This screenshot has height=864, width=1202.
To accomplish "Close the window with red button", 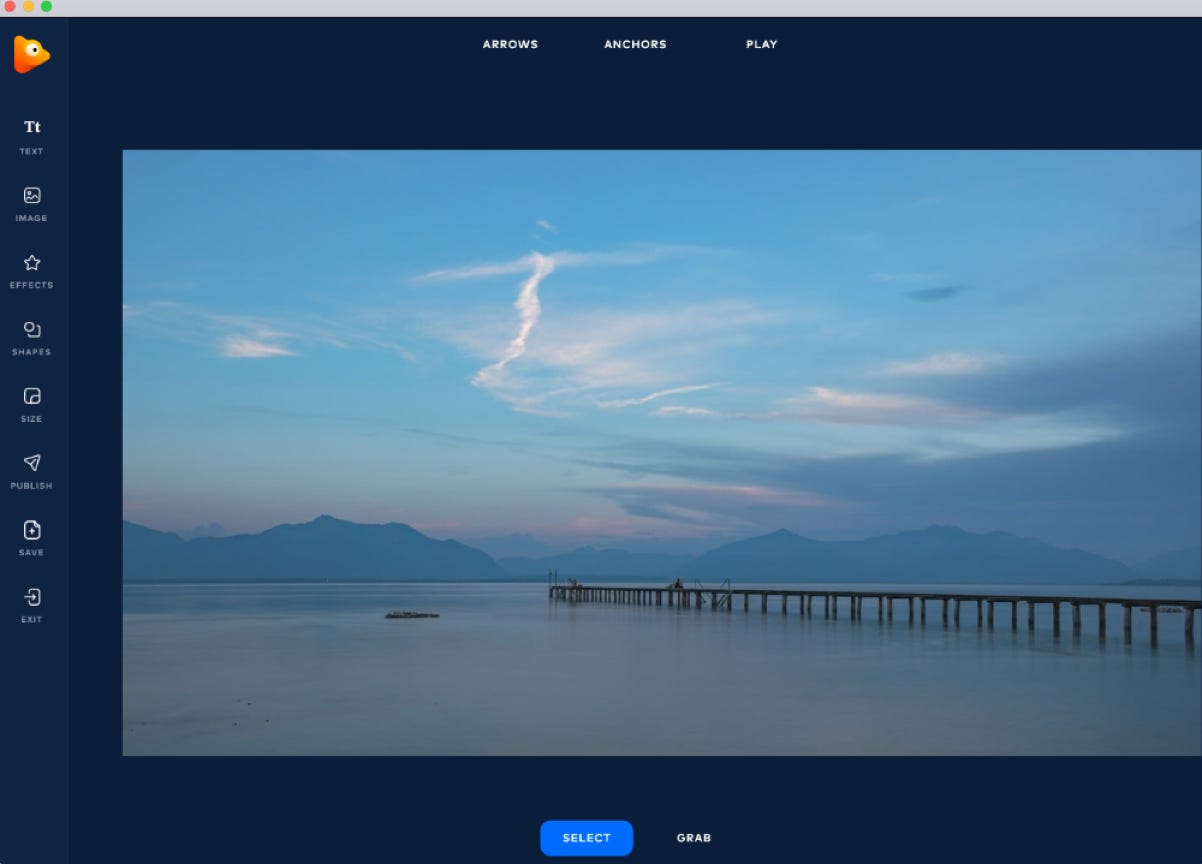I will click(x=10, y=7).
